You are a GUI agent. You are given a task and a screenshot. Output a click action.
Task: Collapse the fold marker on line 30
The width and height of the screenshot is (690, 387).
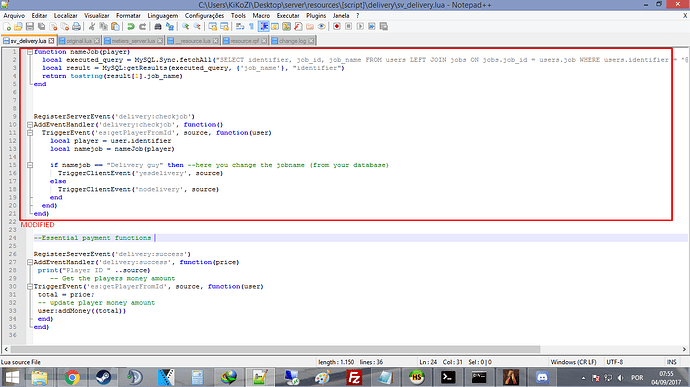[x=29, y=286]
